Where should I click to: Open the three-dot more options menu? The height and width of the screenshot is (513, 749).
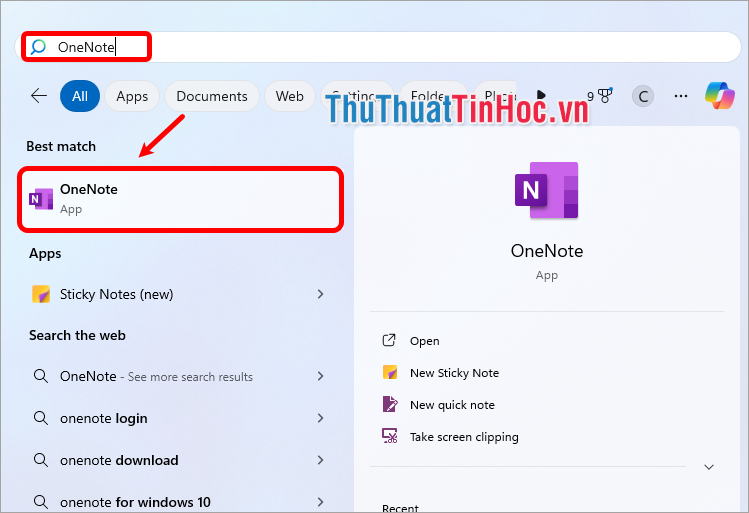coord(681,96)
